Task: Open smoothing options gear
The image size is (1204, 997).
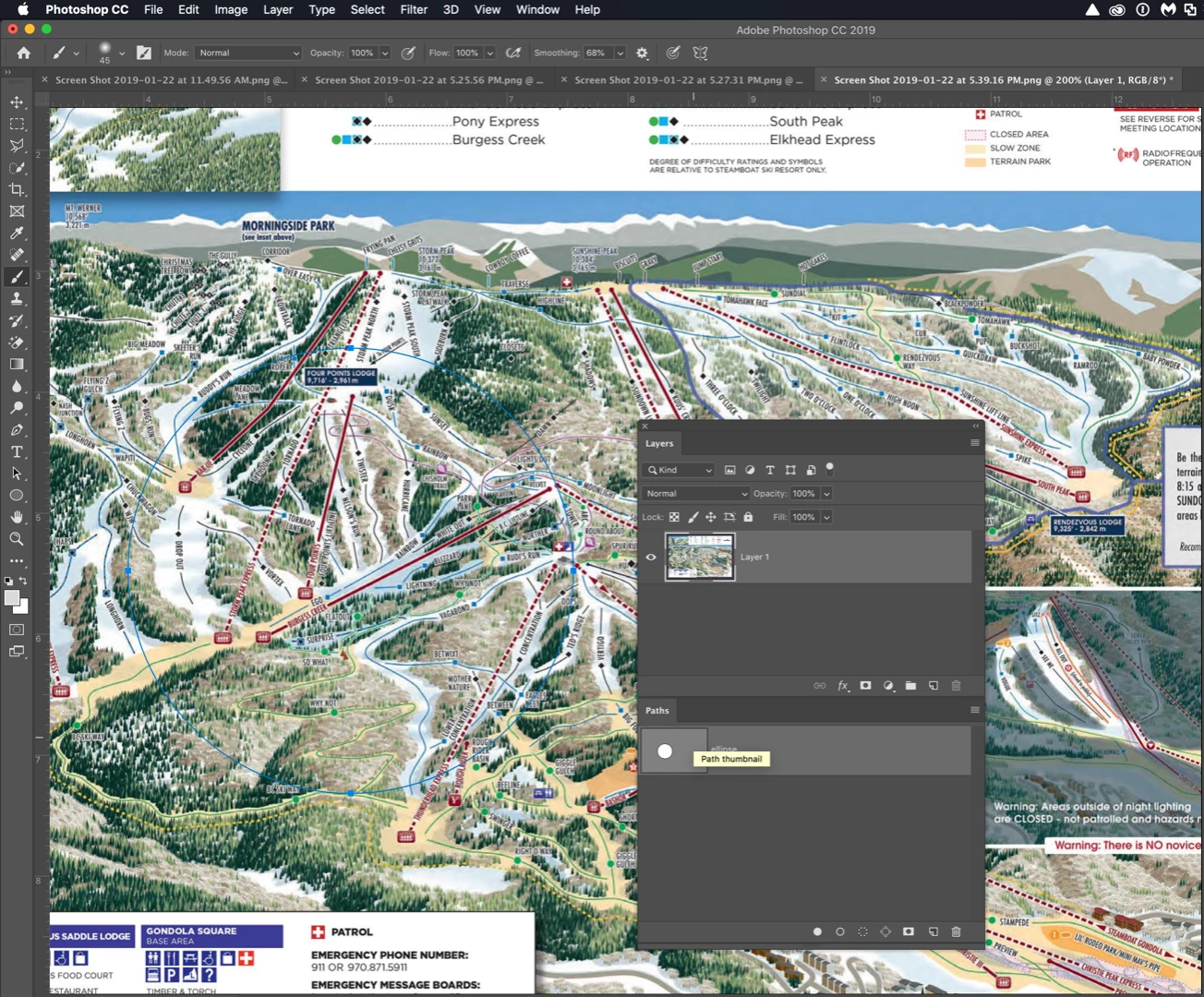Action: (643, 53)
